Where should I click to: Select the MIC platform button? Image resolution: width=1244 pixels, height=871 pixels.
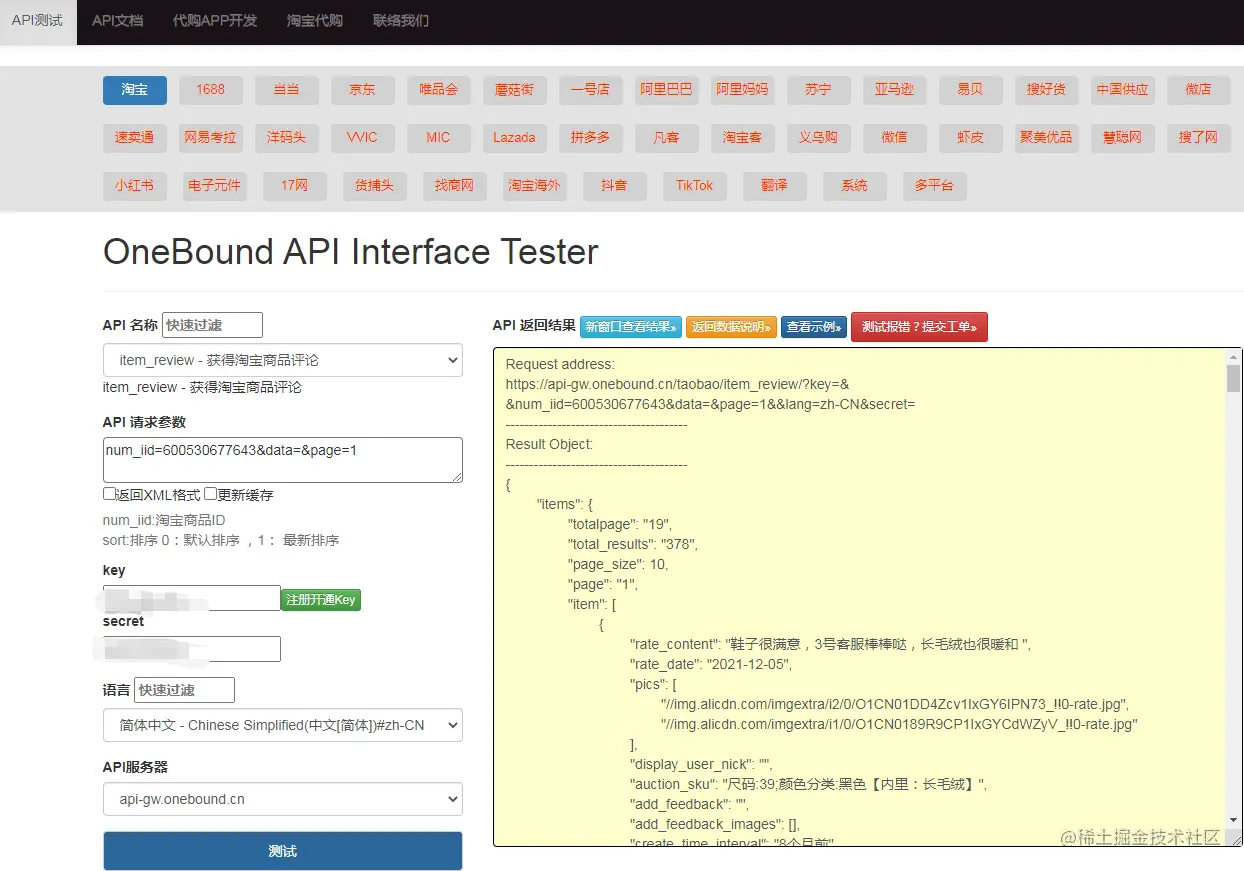coord(438,138)
